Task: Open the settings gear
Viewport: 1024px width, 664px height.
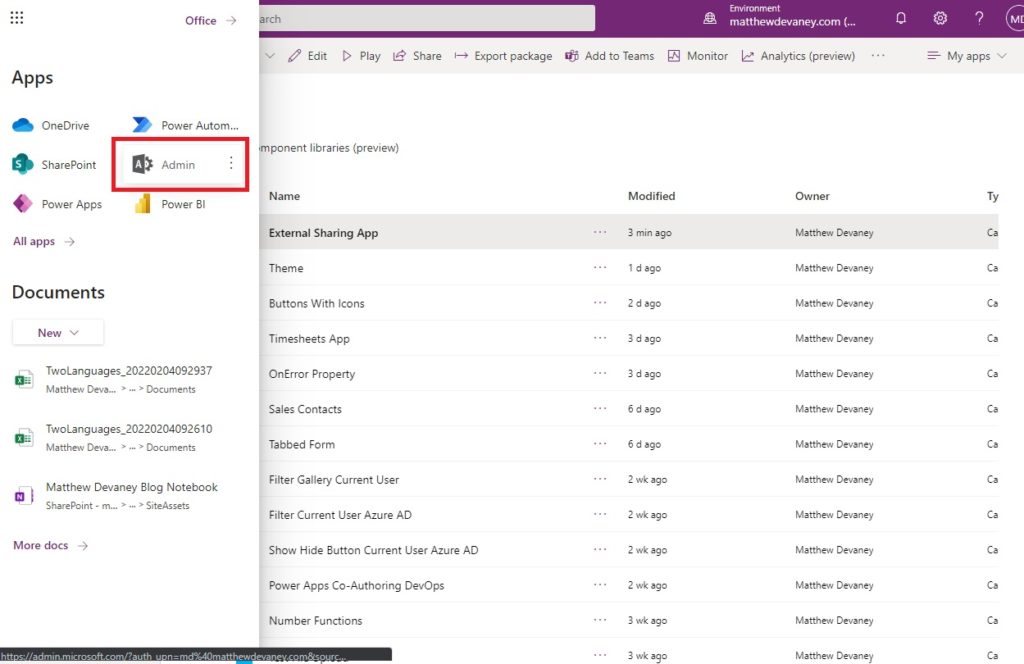Action: 940,18
